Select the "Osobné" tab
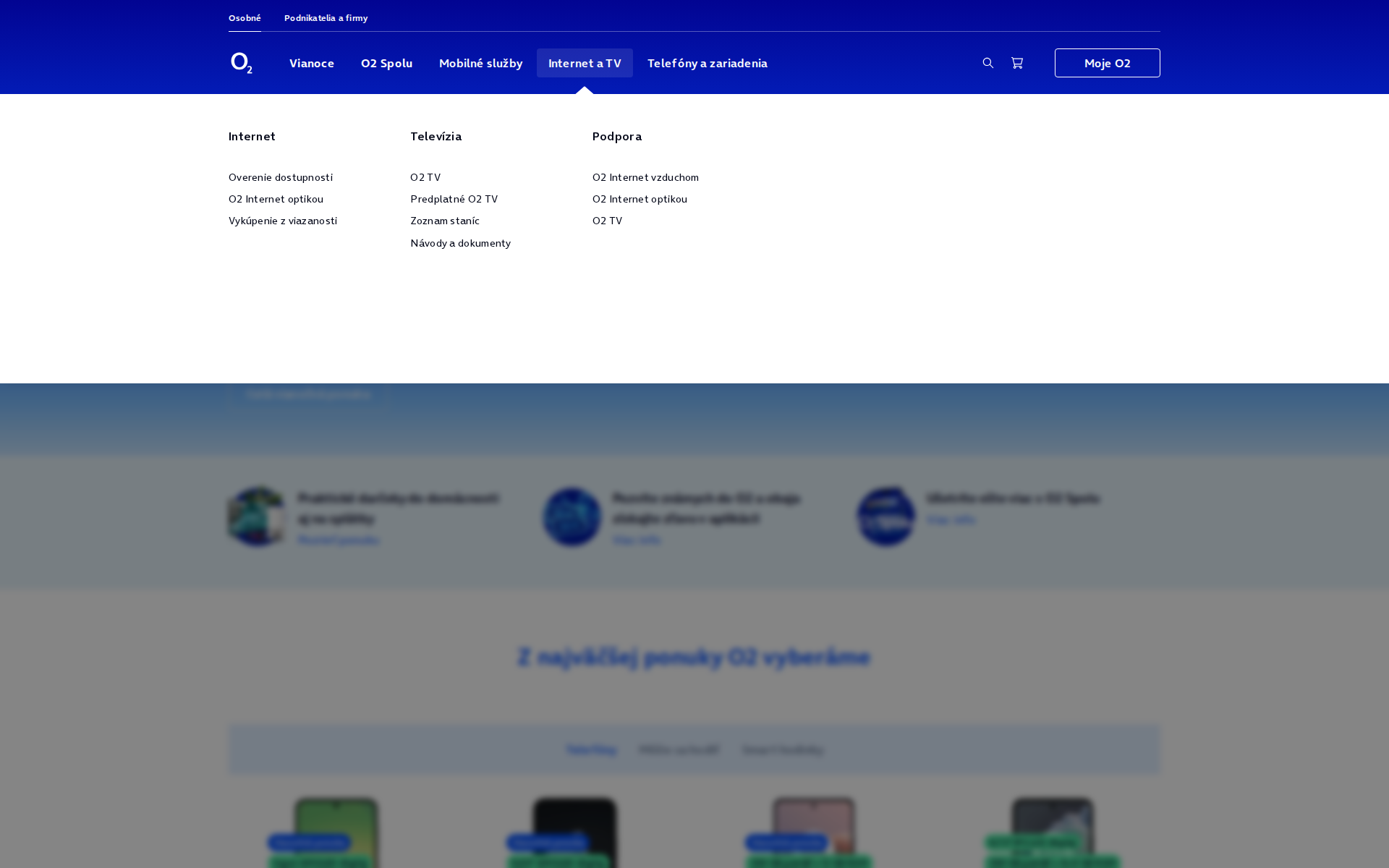This screenshot has height=868, width=1389. coord(244,17)
